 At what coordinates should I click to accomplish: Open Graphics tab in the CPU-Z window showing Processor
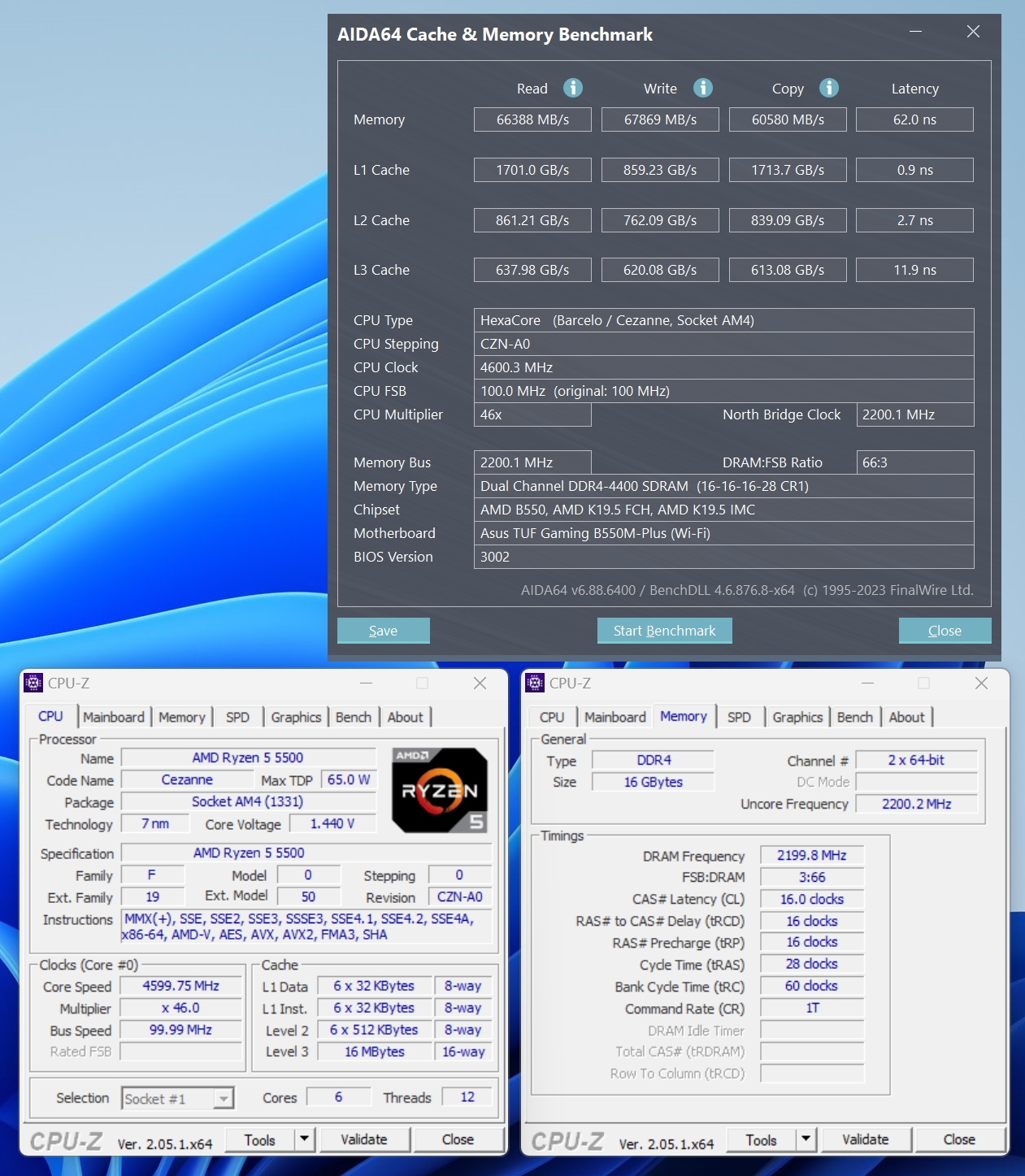coord(296,717)
